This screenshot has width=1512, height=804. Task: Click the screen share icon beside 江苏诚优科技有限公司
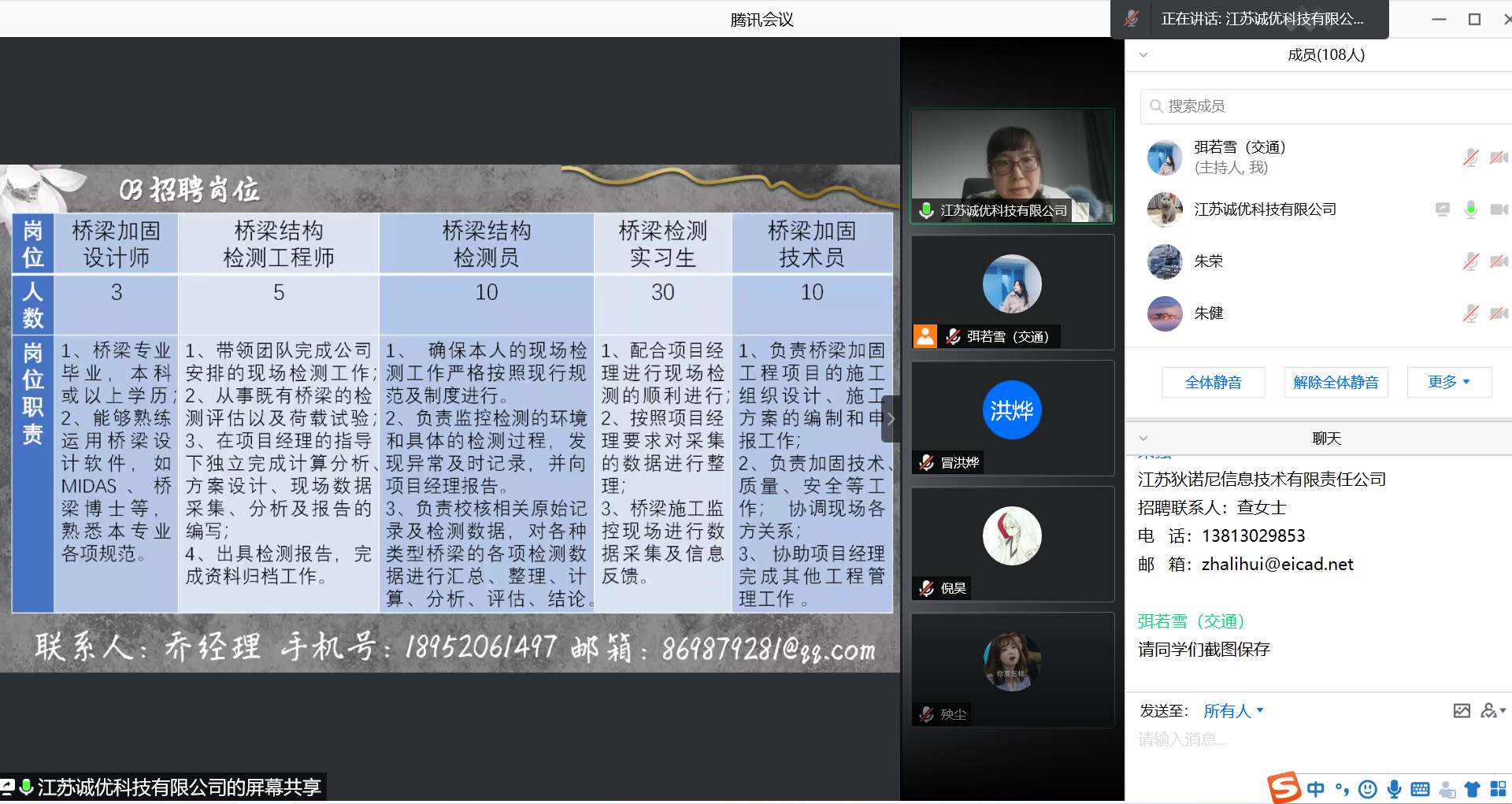point(1442,209)
